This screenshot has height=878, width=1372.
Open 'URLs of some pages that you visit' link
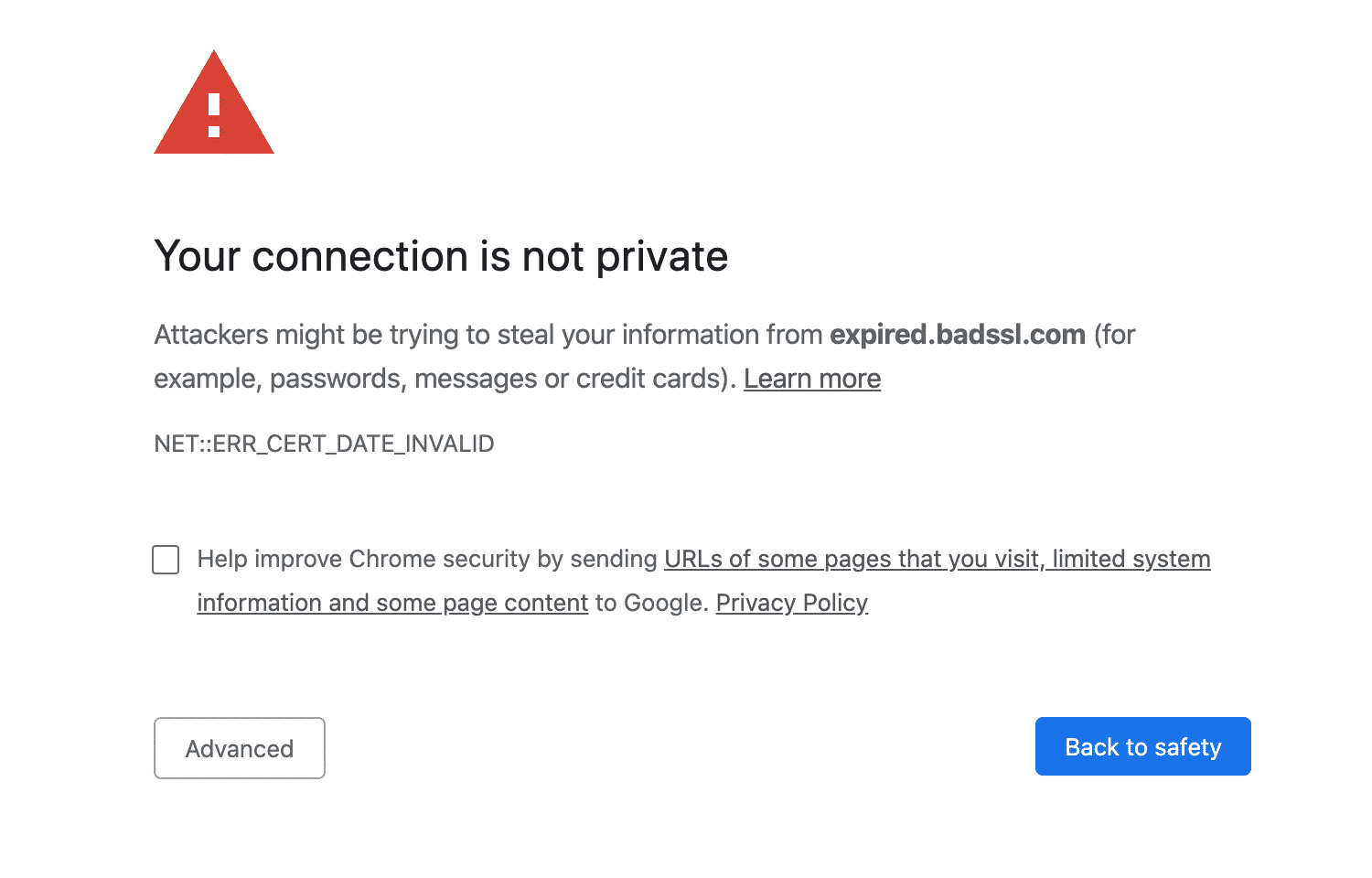tap(851, 559)
